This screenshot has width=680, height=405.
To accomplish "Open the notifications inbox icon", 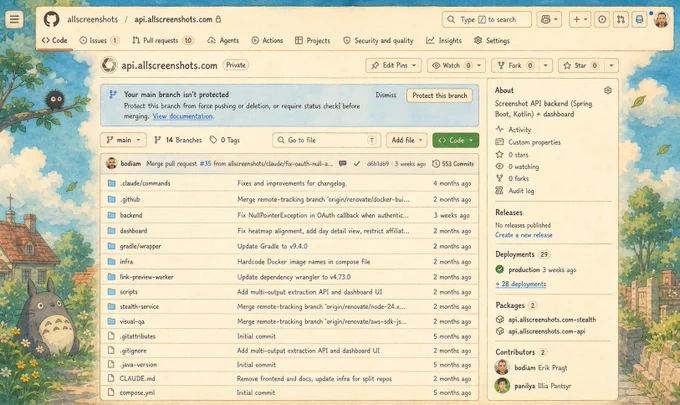I will (x=639, y=20).
